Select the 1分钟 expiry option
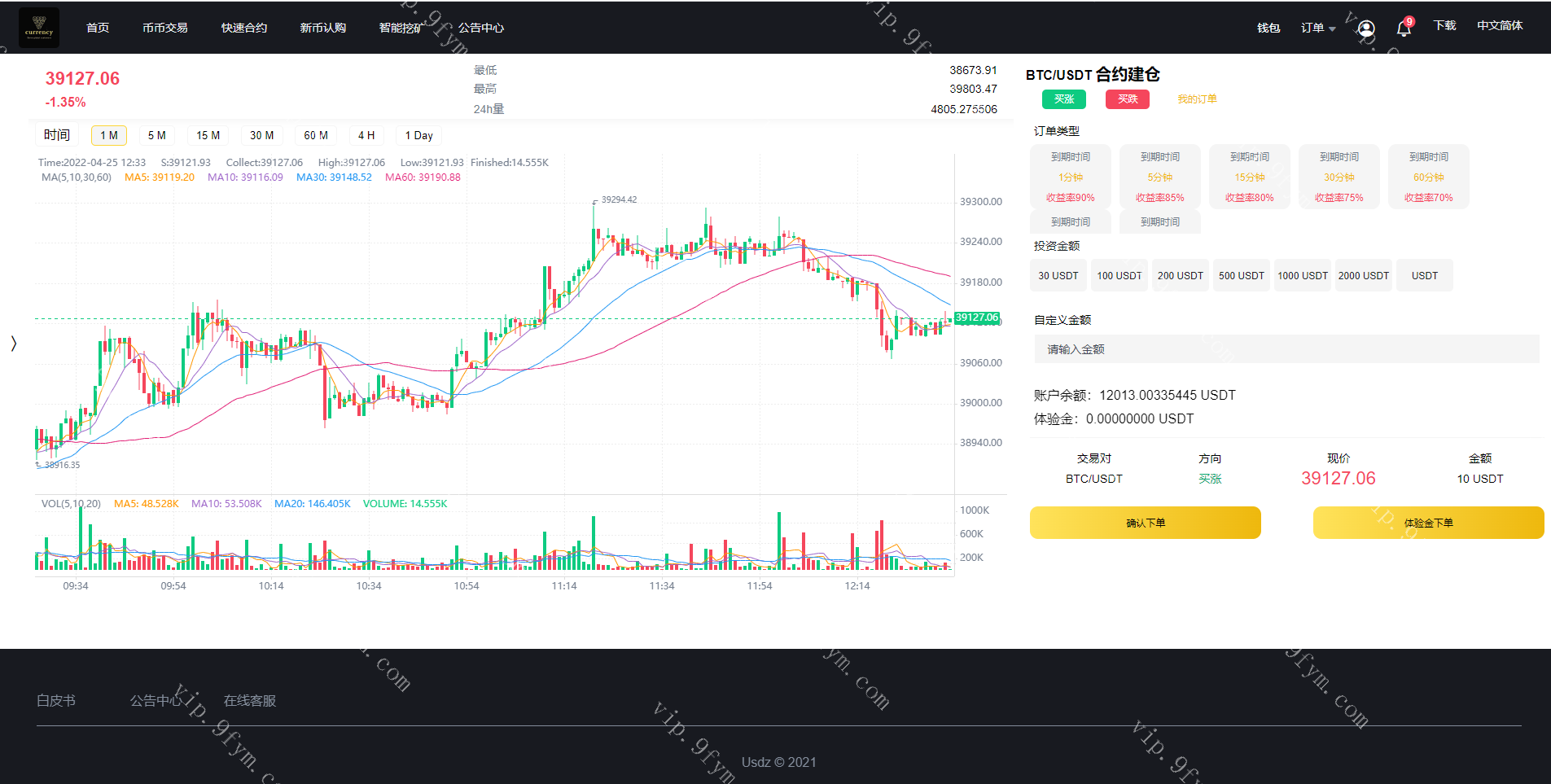This screenshot has height=784, width=1551. [x=1070, y=177]
